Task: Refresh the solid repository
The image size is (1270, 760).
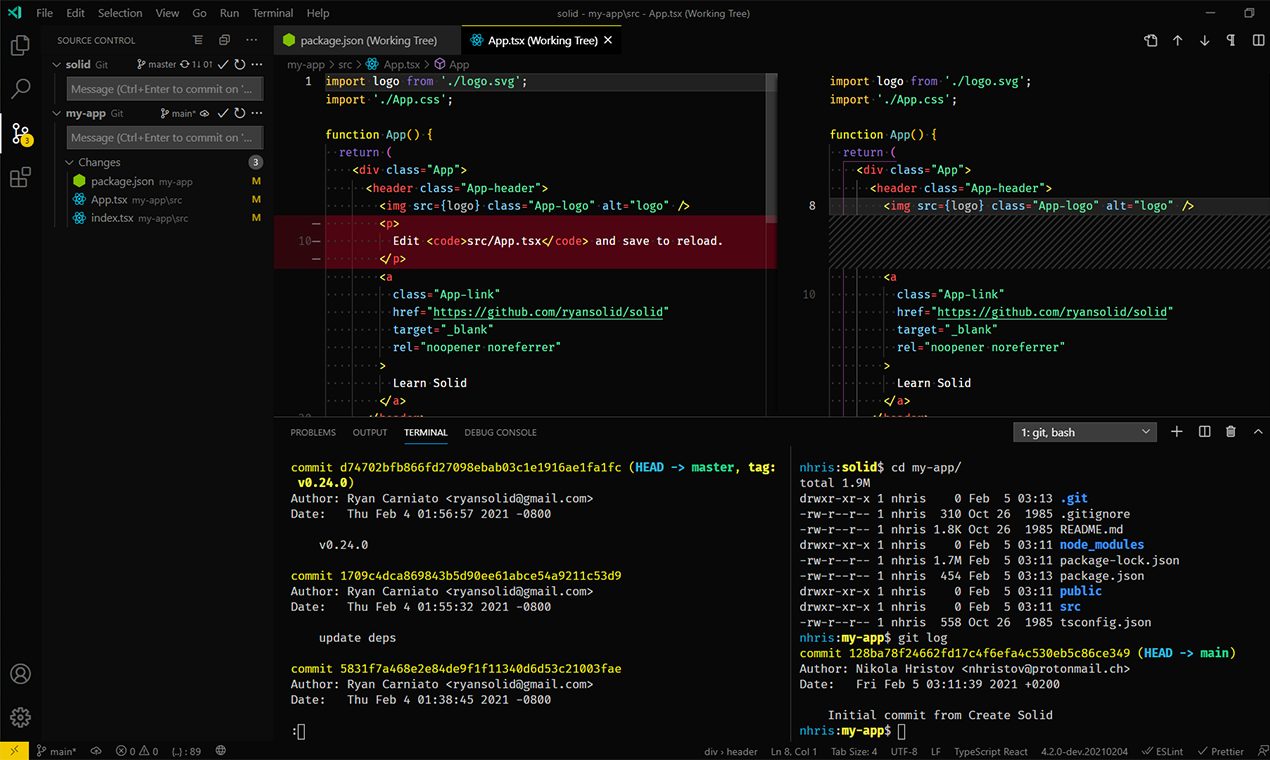Action: click(x=240, y=65)
